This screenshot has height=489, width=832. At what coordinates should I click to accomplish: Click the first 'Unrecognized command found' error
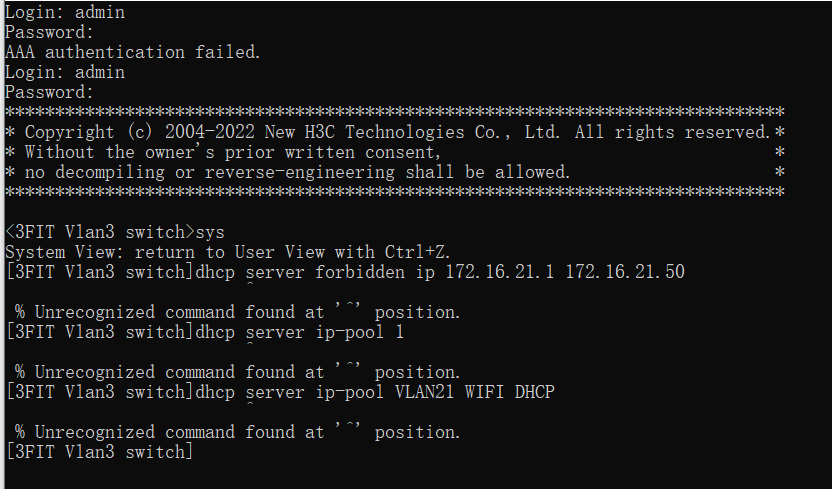[238, 312]
